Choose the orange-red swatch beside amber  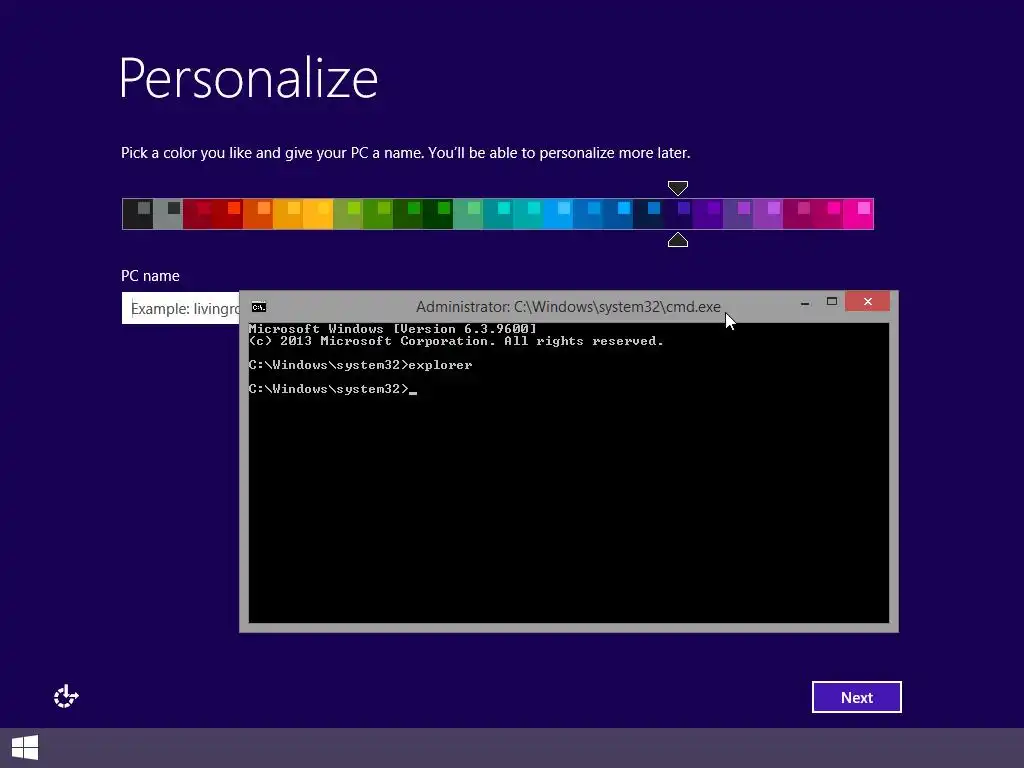pos(258,214)
